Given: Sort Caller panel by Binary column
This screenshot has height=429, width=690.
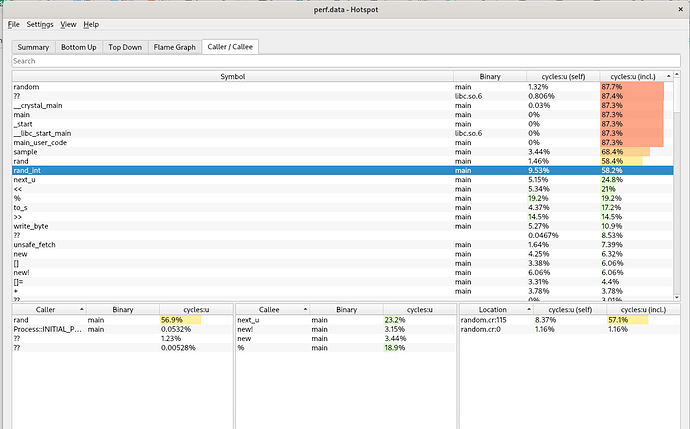Looking at the screenshot, I should (x=123, y=310).
